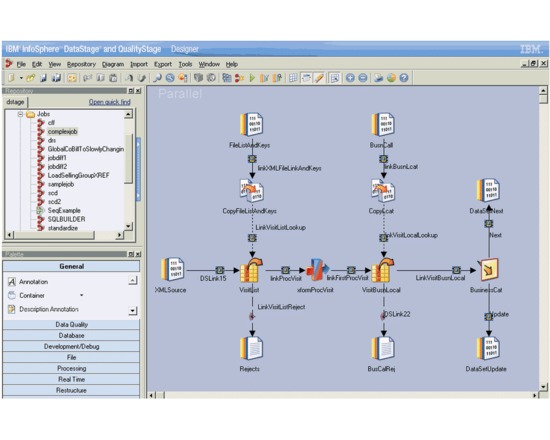
Task: Select the complexjob tree item
Action: [62, 132]
